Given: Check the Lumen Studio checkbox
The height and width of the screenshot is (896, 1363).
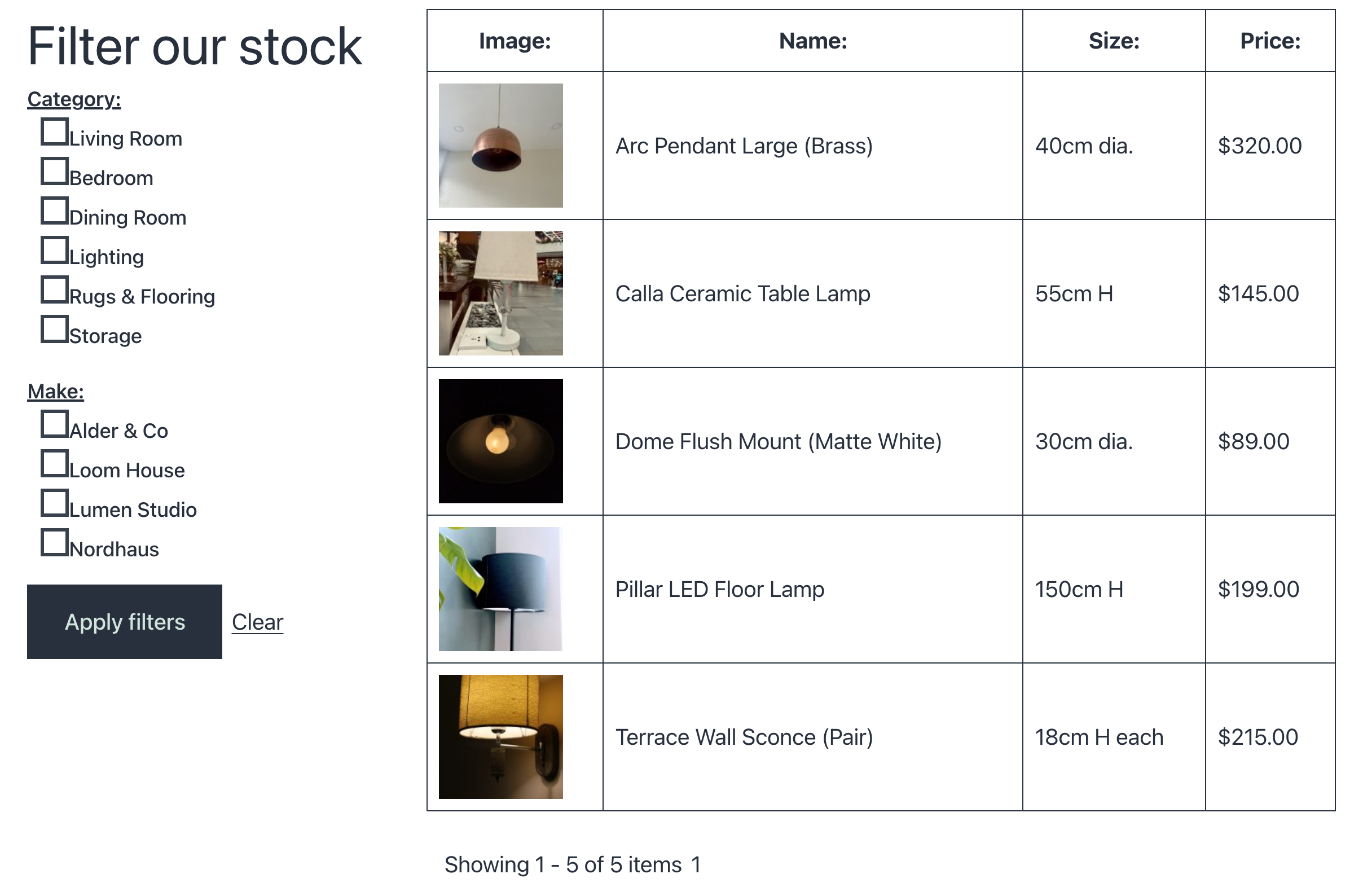Looking at the screenshot, I should click(55, 503).
